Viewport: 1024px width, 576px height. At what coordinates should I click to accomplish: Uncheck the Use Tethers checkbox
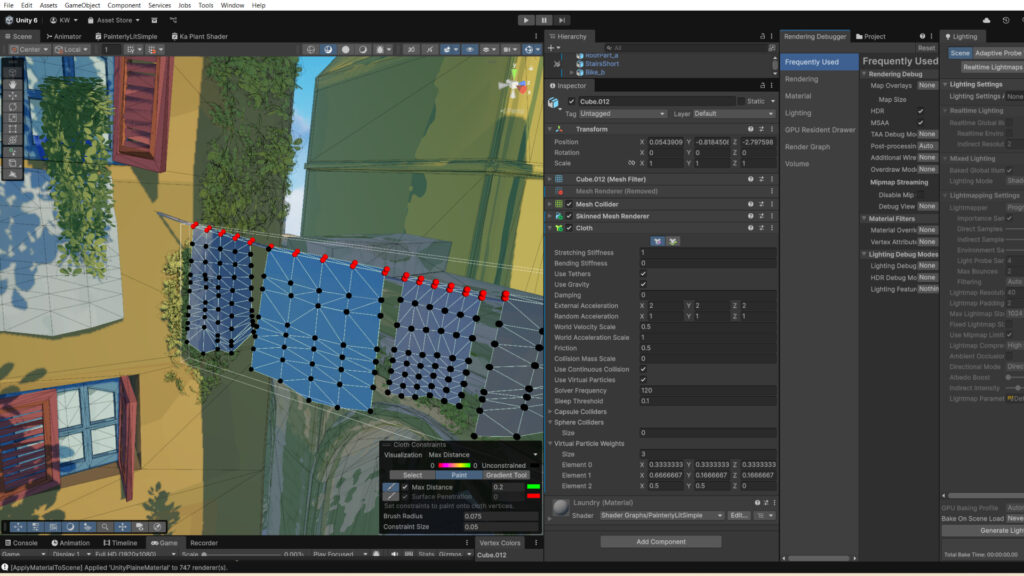(643, 273)
